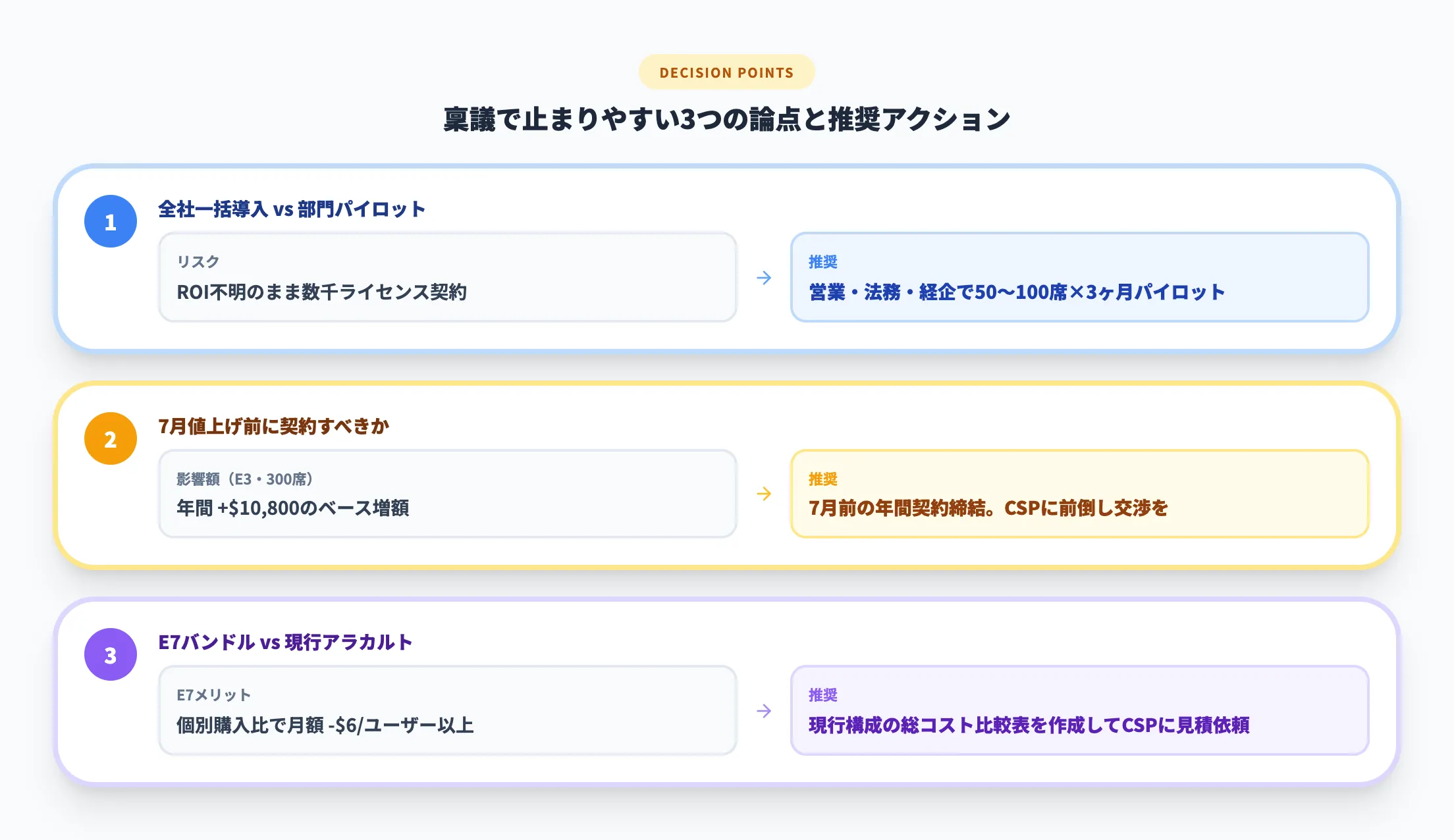Open the E7メリット detail card

pos(448,710)
